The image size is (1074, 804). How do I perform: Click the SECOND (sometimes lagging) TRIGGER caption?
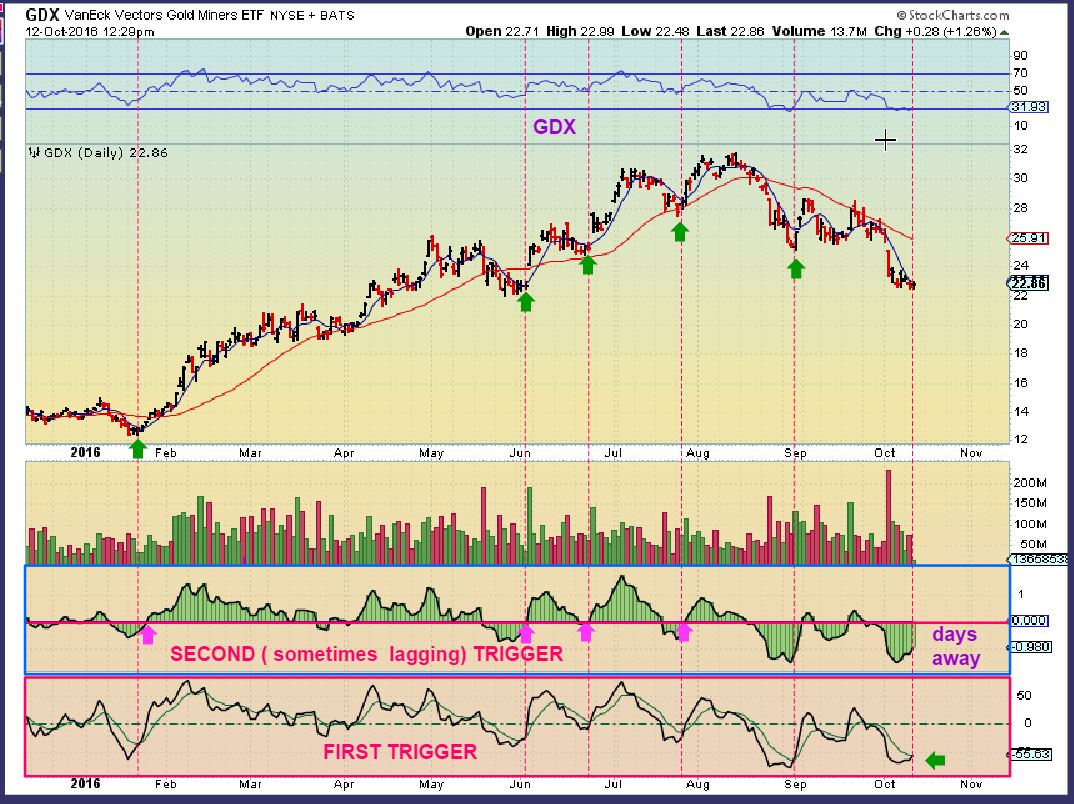[366, 654]
